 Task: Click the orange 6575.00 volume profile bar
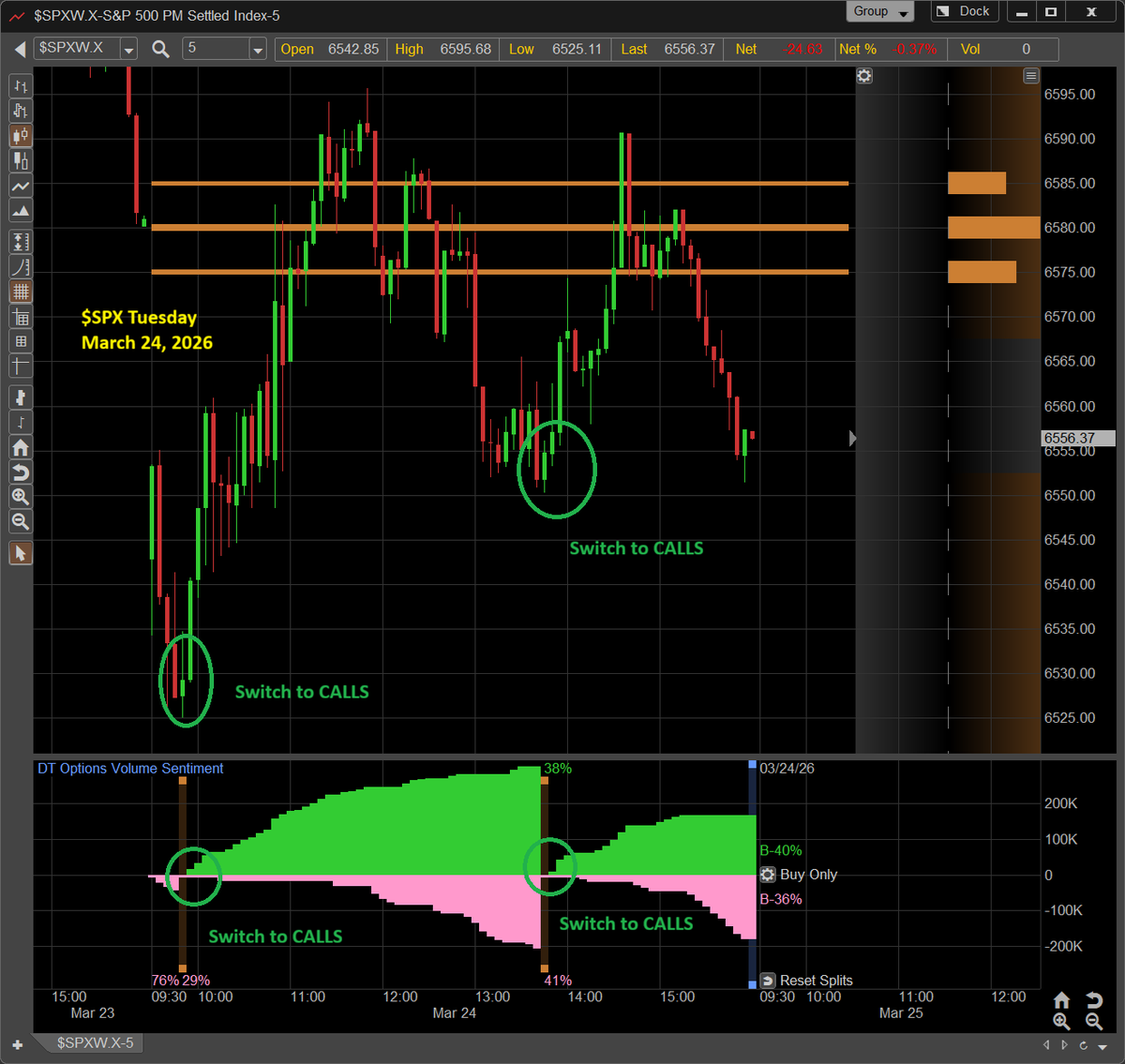click(x=982, y=272)
